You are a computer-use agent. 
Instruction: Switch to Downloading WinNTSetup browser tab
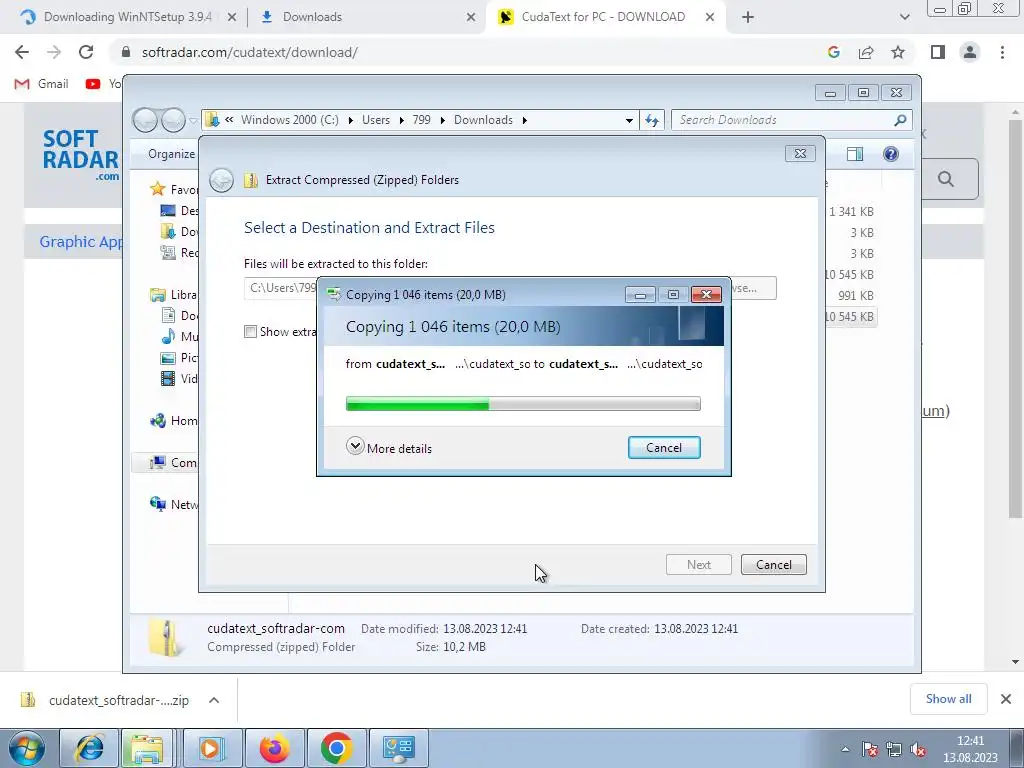click(x=127, y=17)
